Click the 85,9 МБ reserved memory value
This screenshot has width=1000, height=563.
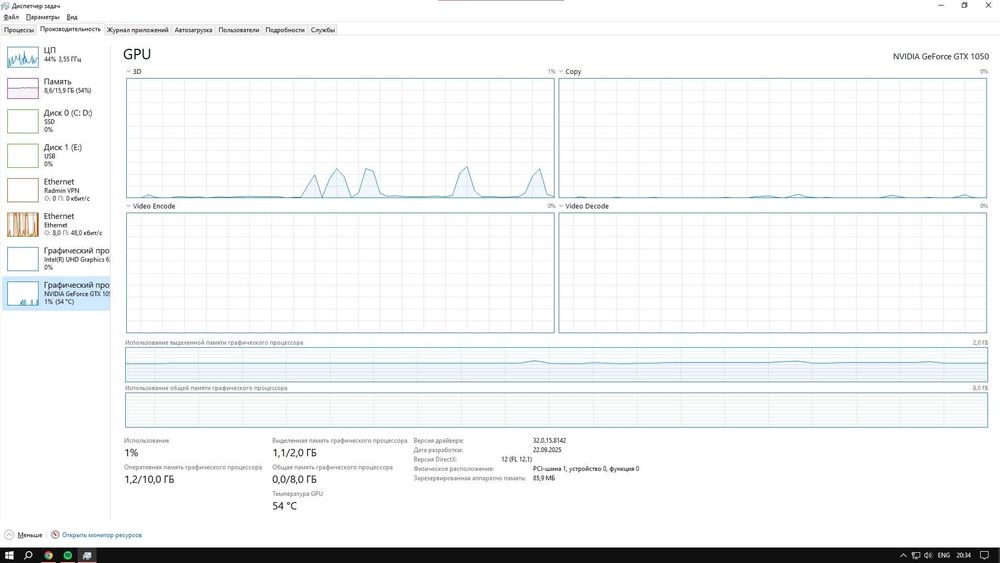coord(543,478)
